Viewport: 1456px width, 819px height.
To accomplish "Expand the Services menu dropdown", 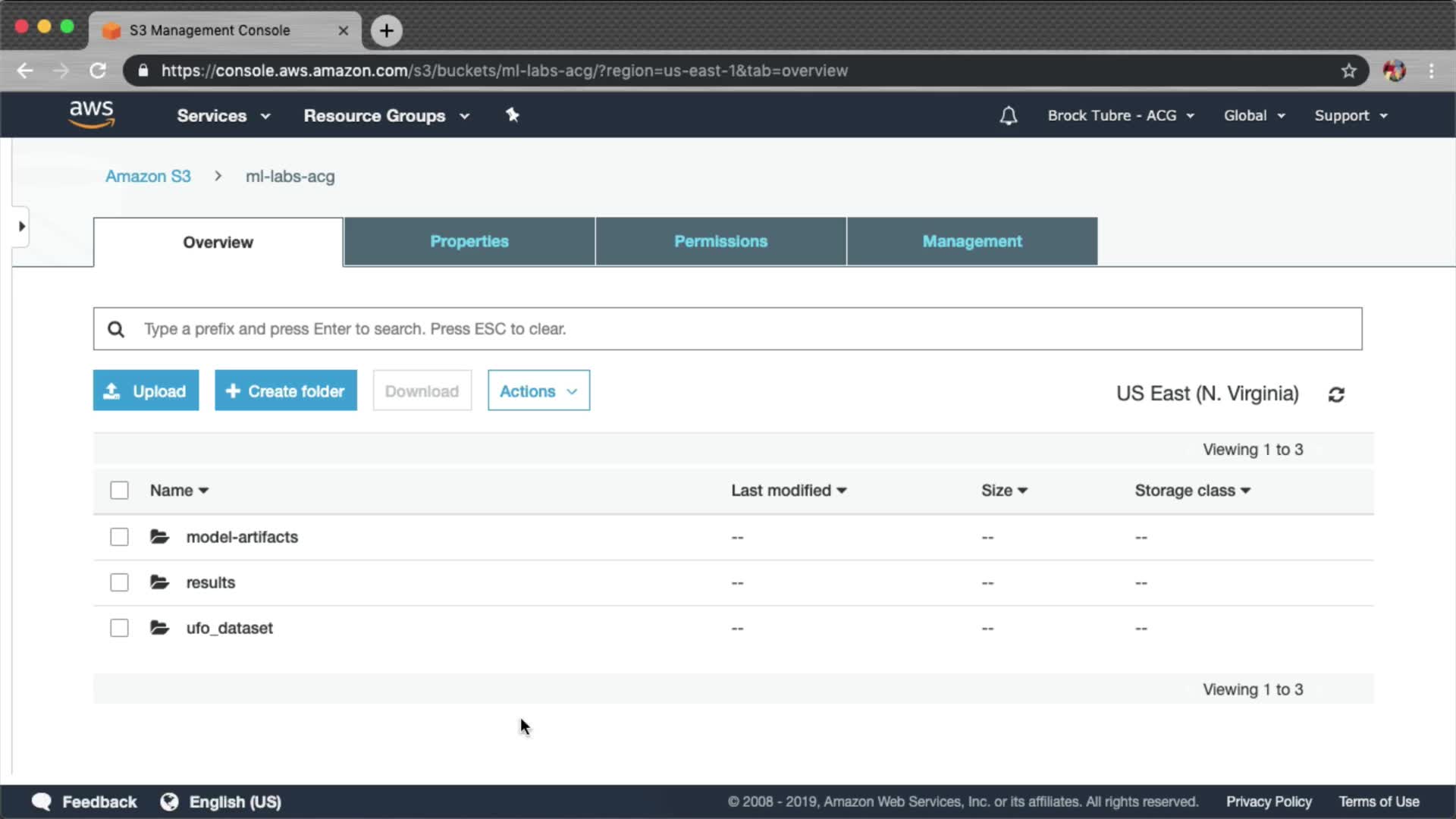I will [x=223, y=116].
